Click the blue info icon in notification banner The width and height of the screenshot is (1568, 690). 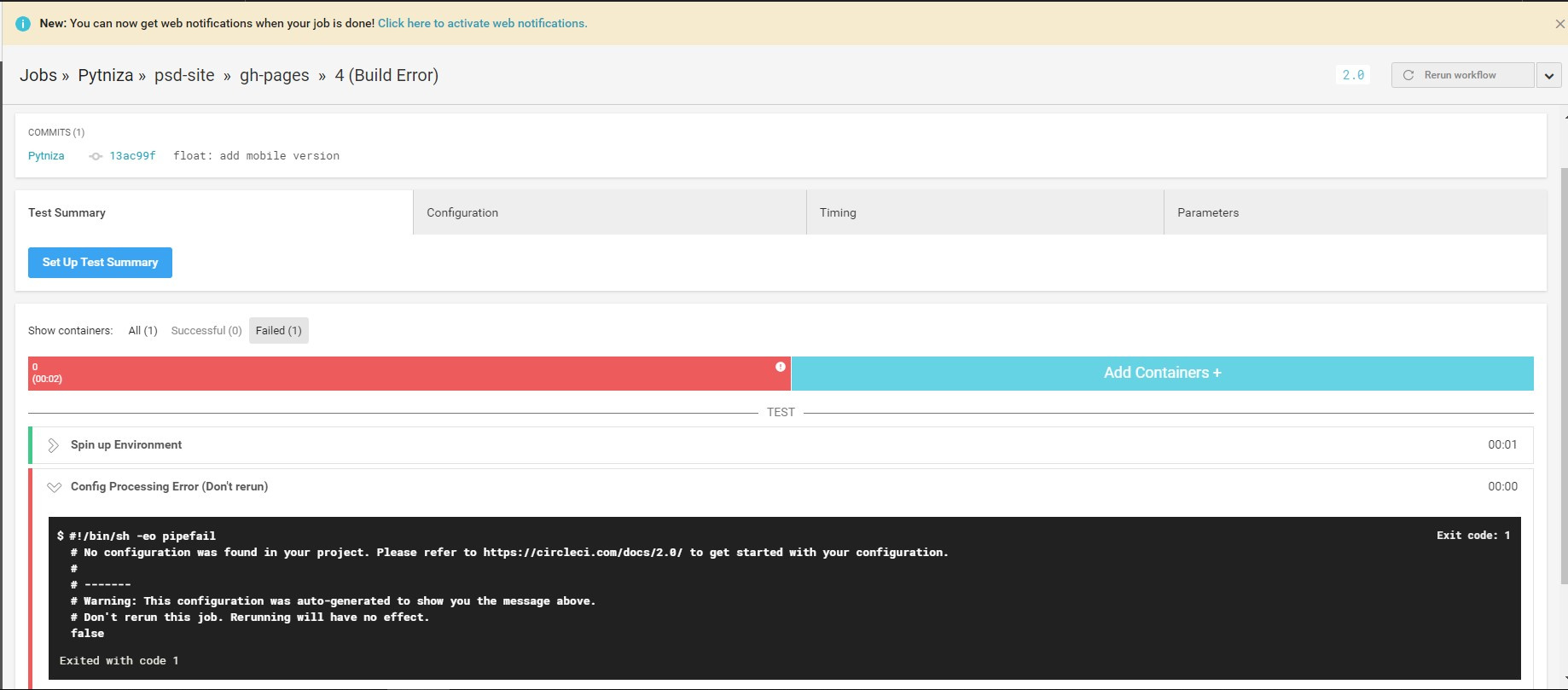(x=23, y=24)
